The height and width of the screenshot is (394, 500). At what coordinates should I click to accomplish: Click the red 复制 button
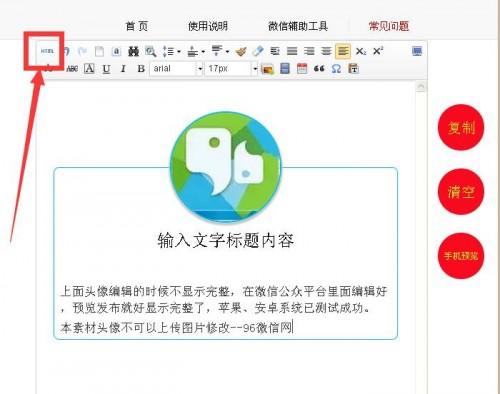(461, 127)
